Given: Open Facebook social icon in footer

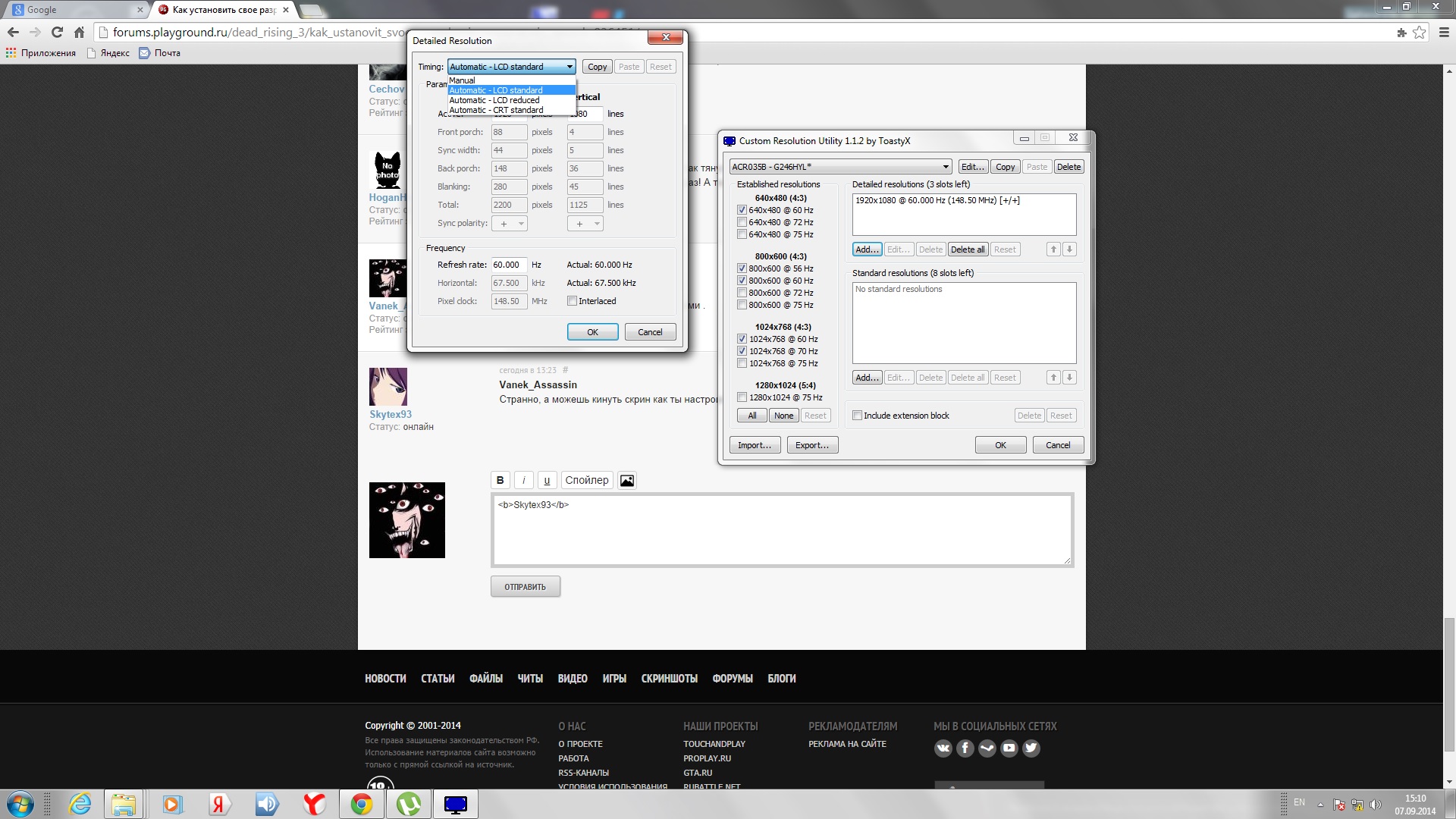Looking at the screenshot, I should (965, 748).
